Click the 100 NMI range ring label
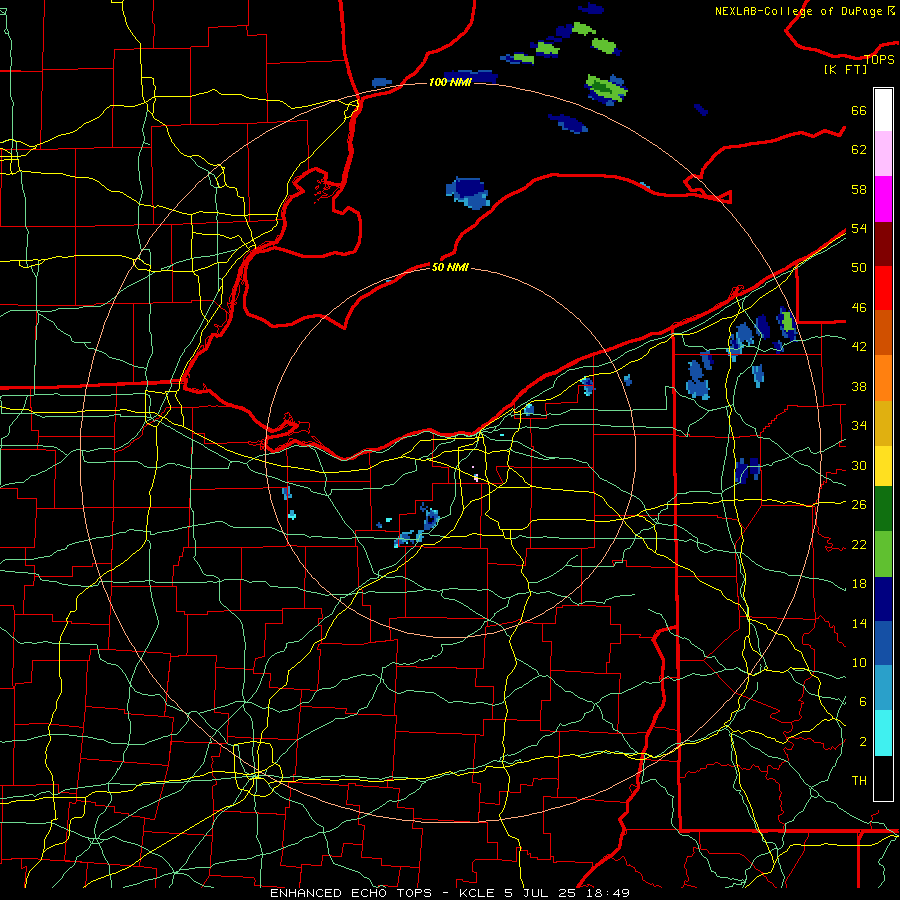 click(x=450, y=82)
